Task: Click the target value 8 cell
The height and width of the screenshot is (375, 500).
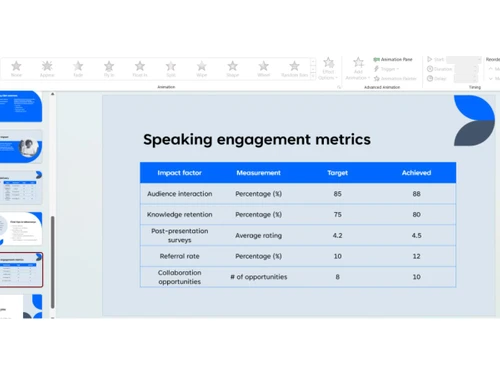Action: (x=337, y=277)
